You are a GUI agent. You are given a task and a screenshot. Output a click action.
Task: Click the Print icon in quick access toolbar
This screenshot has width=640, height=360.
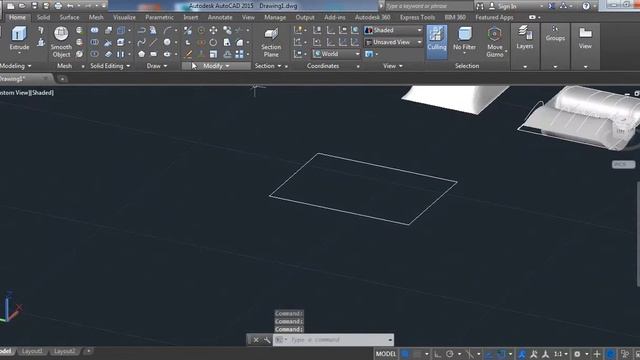point(58,6)
